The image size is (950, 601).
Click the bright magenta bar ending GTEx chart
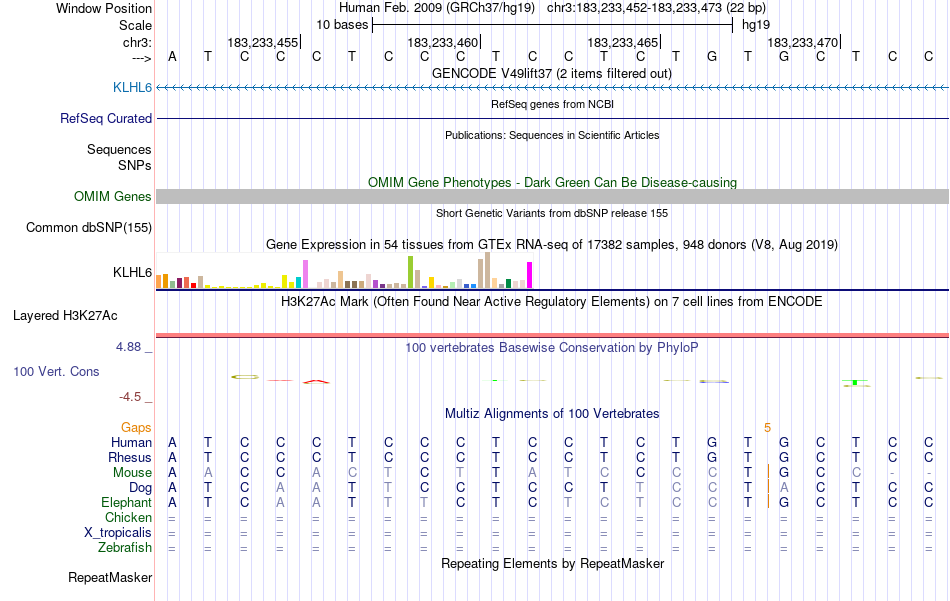coord(530,275)
